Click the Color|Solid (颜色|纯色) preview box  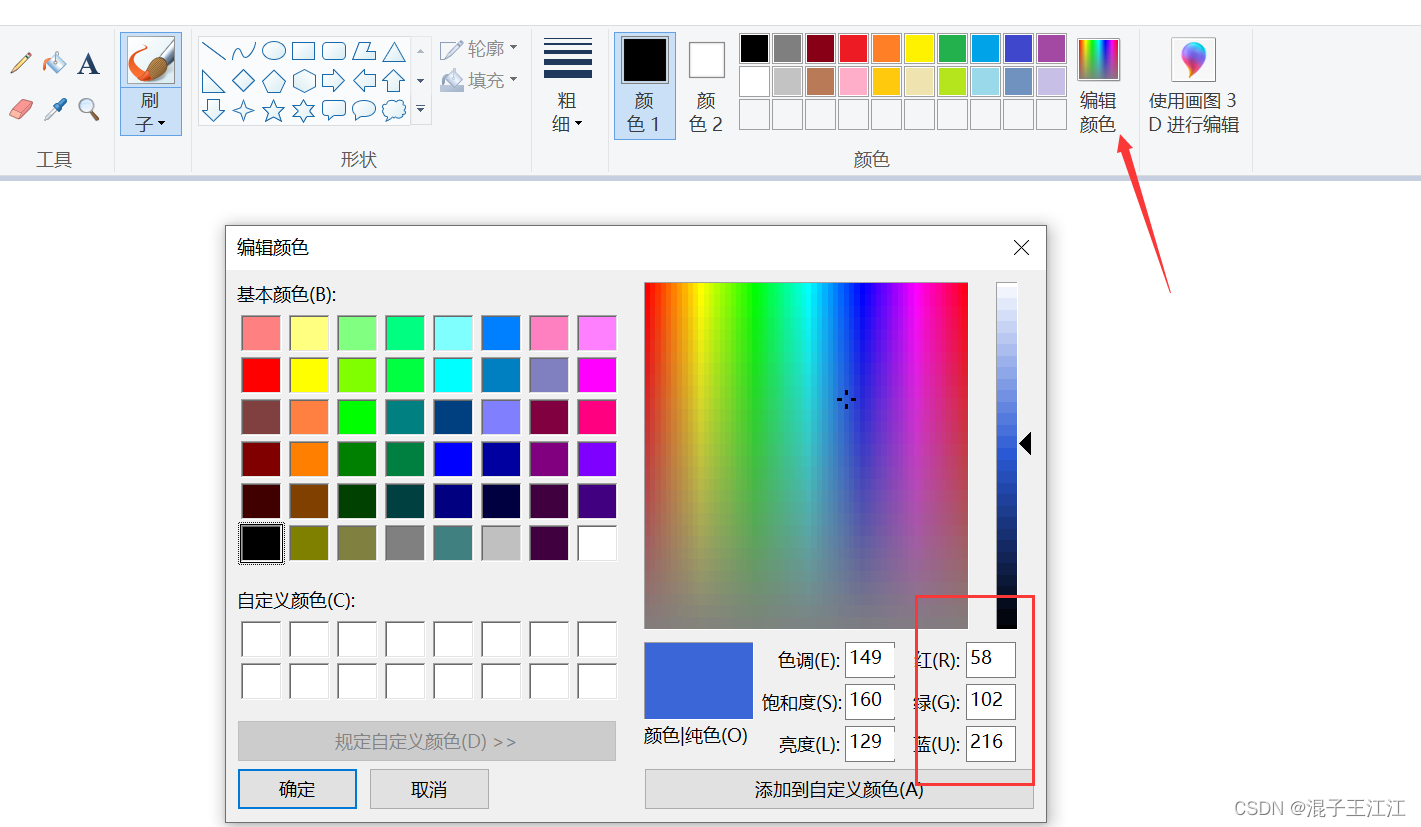[698, 680]
